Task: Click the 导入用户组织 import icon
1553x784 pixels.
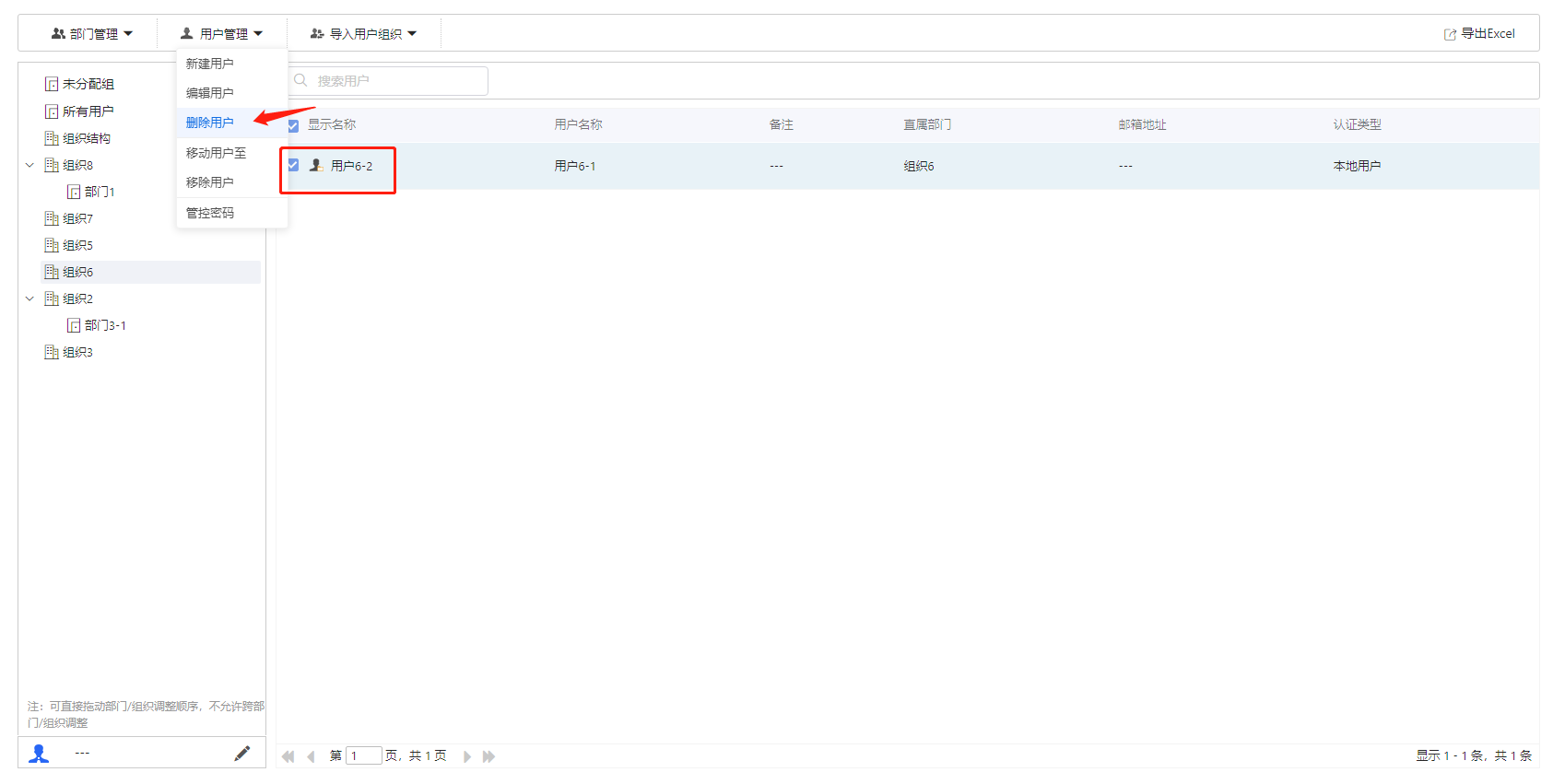Action: [317, 33]
